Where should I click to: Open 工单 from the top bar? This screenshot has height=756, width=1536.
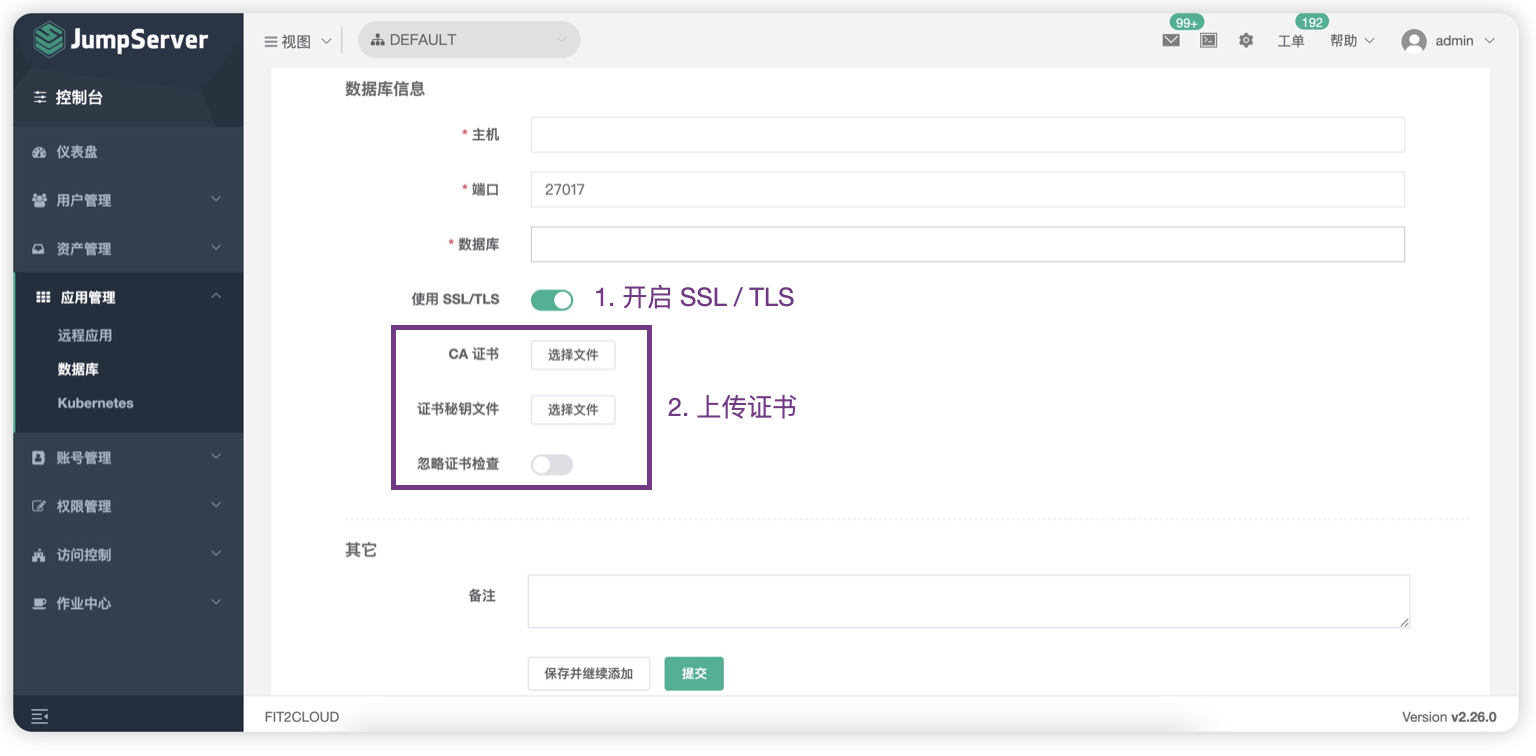1291,42
